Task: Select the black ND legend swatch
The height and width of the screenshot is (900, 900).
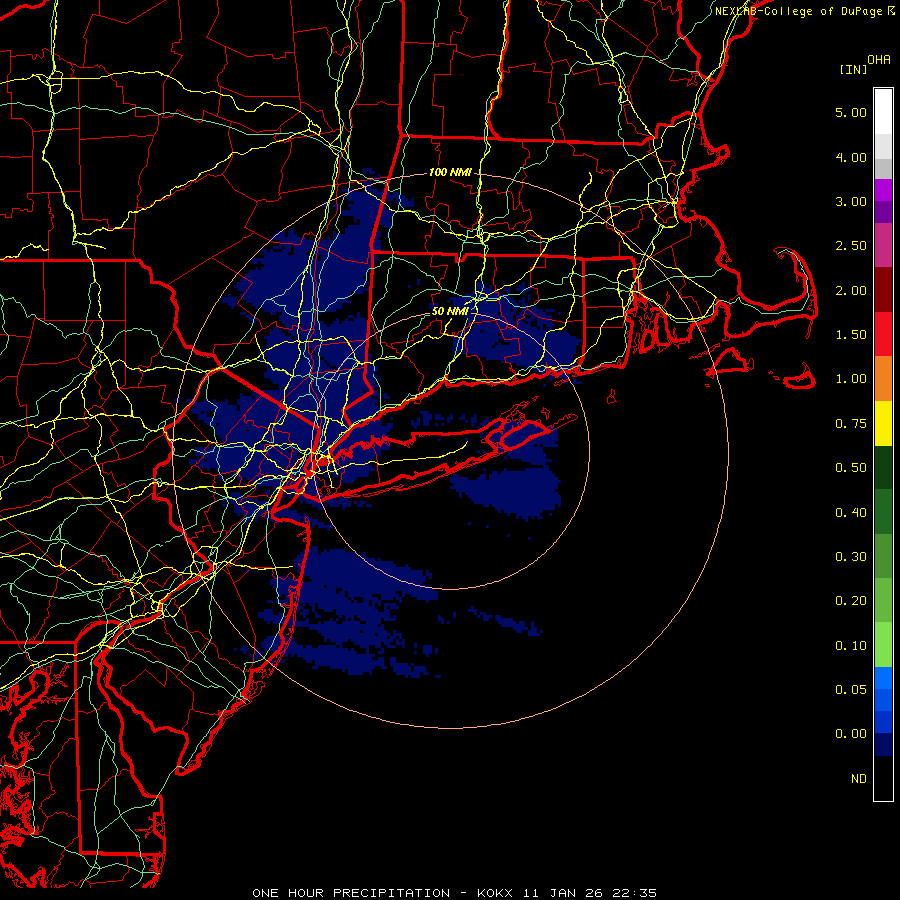Action: click(x=883, y=778)
